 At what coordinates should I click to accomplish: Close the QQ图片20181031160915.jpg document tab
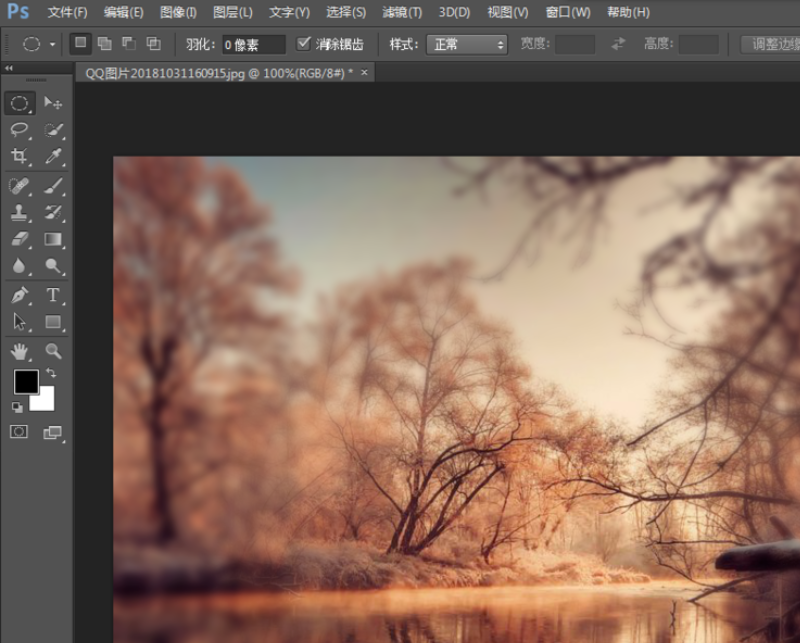[x=364, y=73]
